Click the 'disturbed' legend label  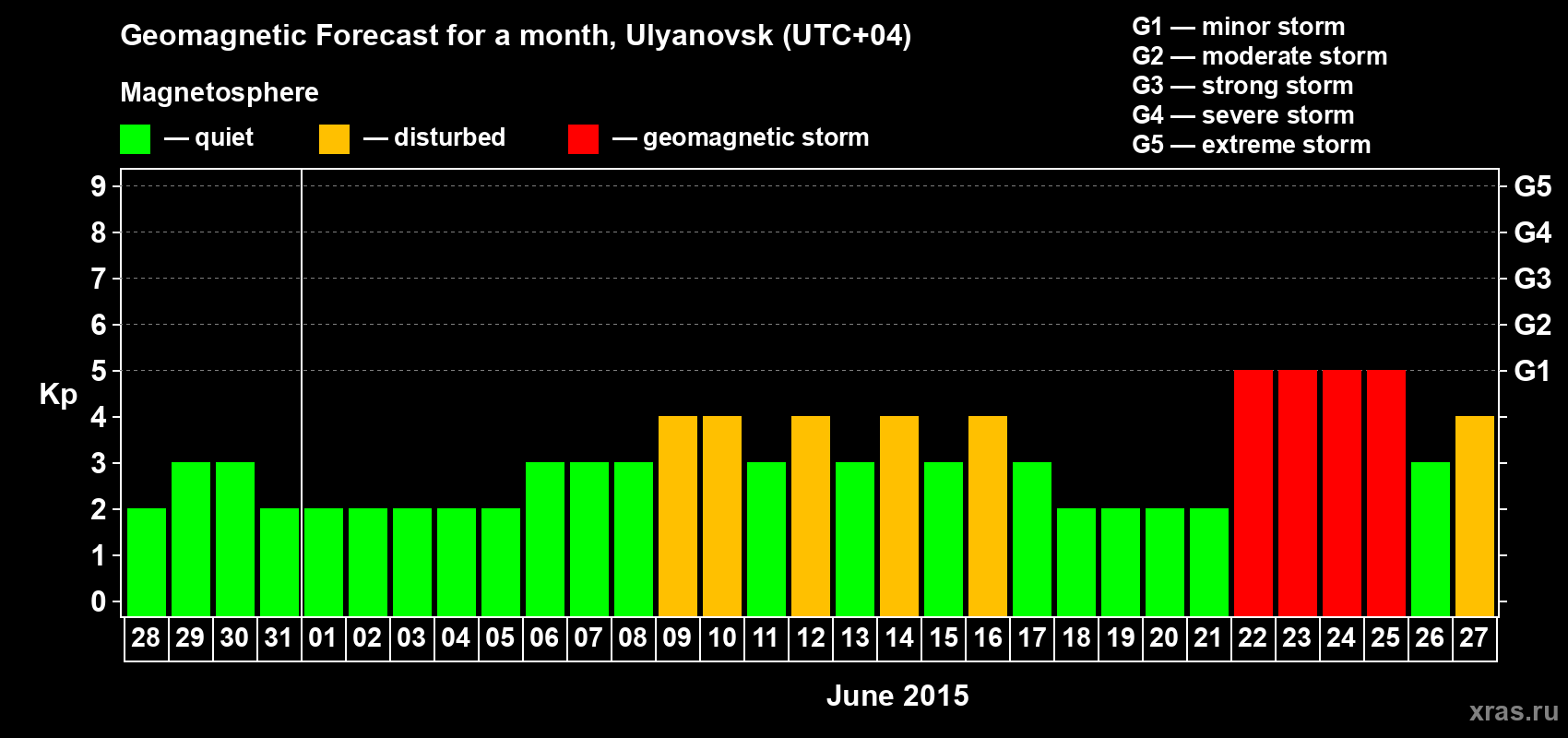click(x=449, y=137)
